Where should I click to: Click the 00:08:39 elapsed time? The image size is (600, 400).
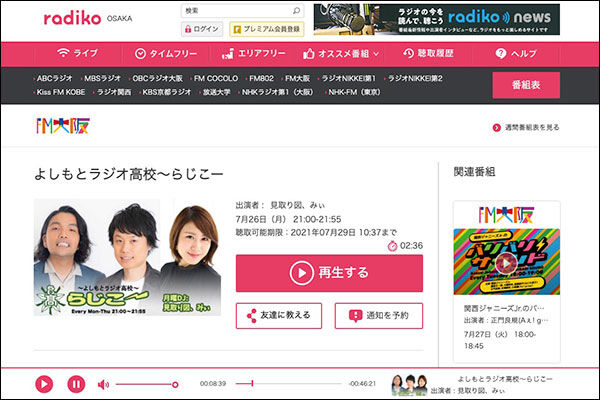click(213, 384)
